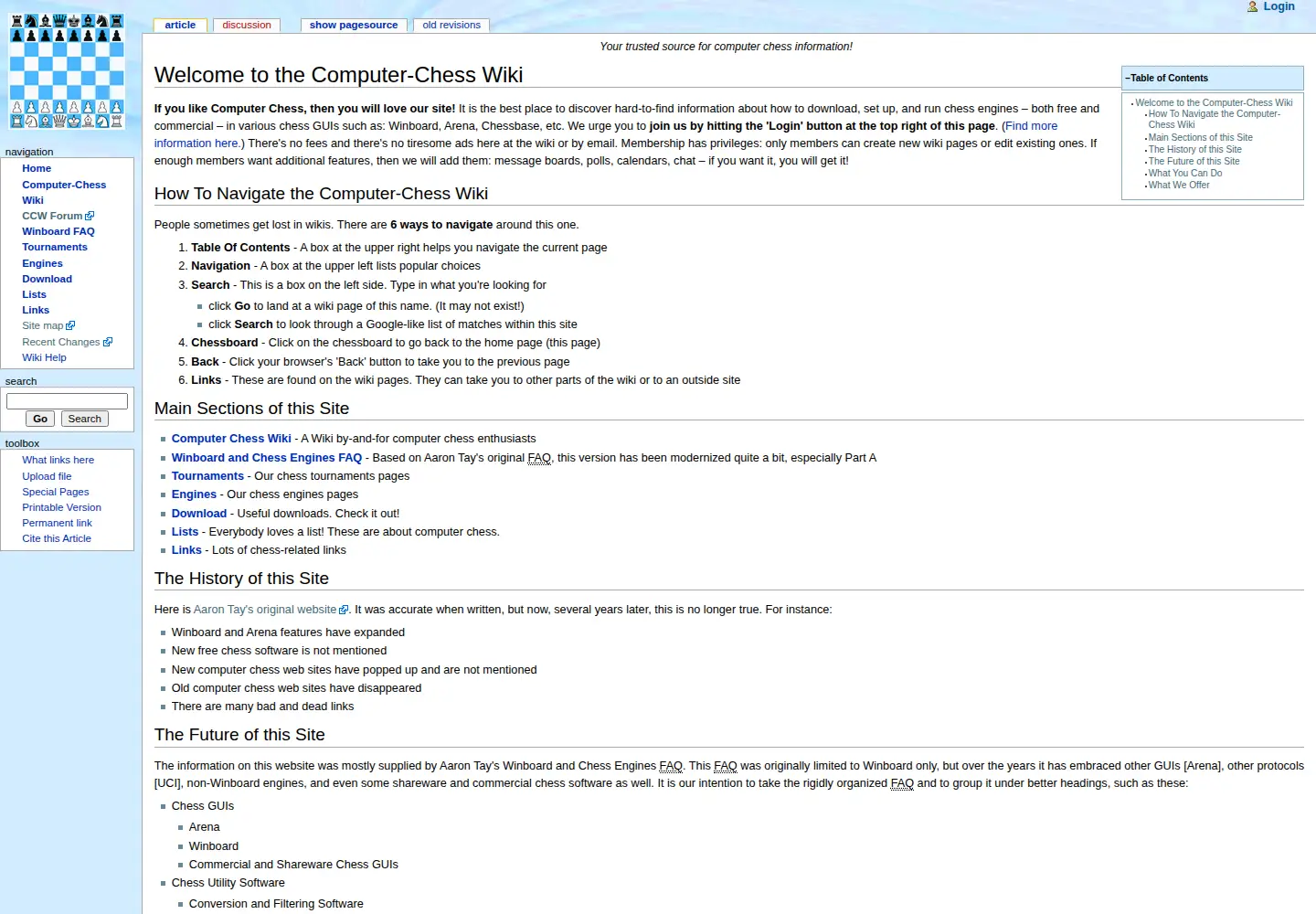This screenshot has height=914, width=1316.
Task: Click Cite this Article in toolbox
Action: tap(57, 539)
